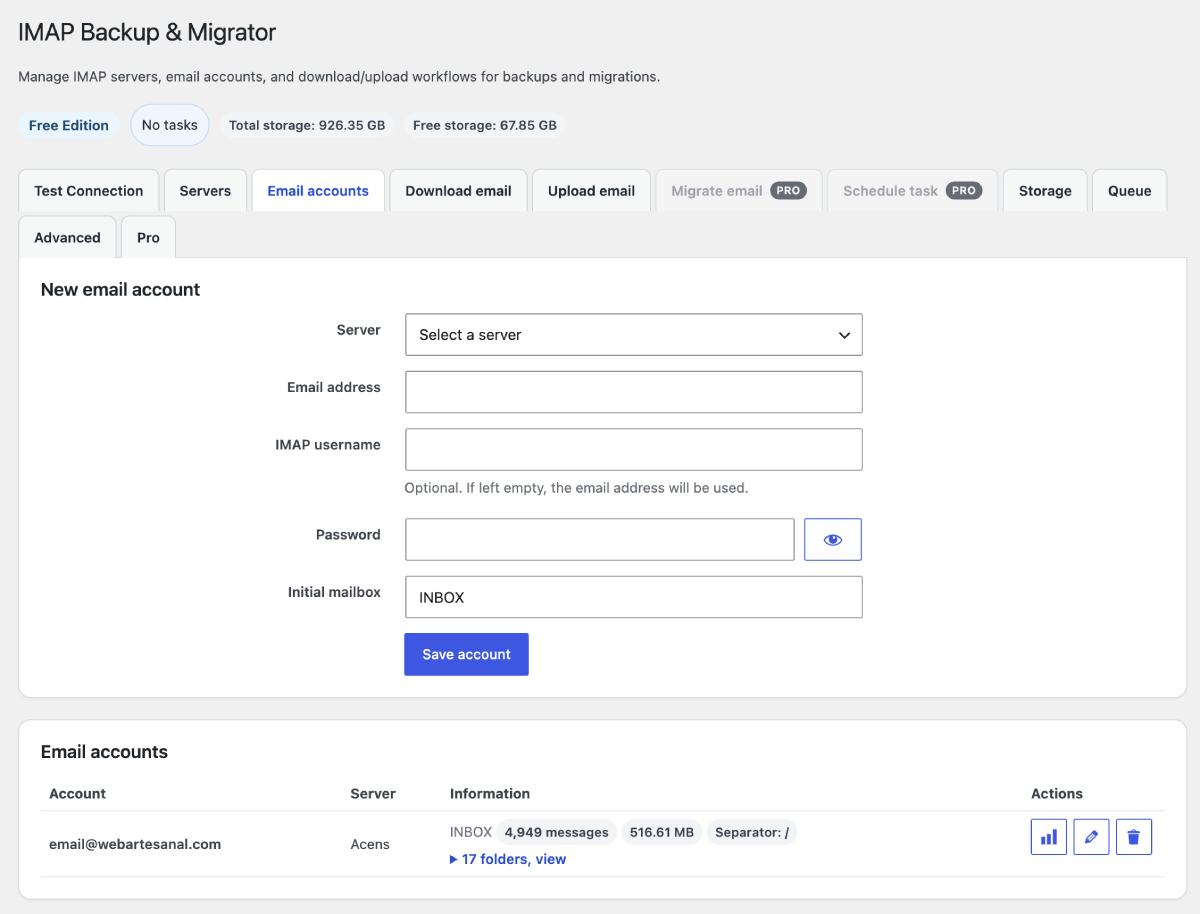This screenshot has height=914, width=1200.
Task: Open the Server select dropdown
Action: (x=634, y=335)
